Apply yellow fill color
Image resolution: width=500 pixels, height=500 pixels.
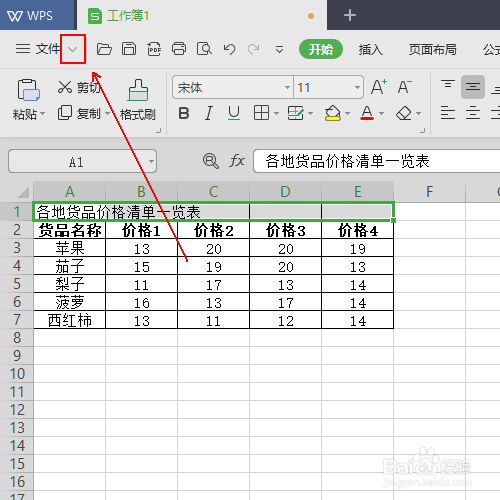333,113
